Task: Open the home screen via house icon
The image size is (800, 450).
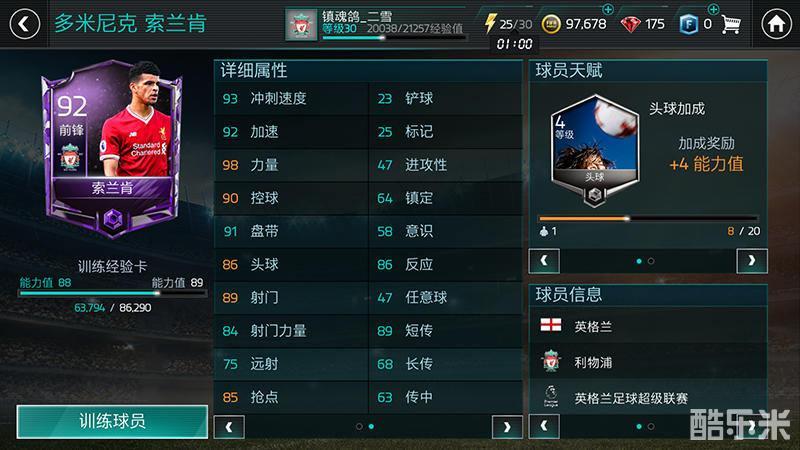Action: [x=776, y=23]
